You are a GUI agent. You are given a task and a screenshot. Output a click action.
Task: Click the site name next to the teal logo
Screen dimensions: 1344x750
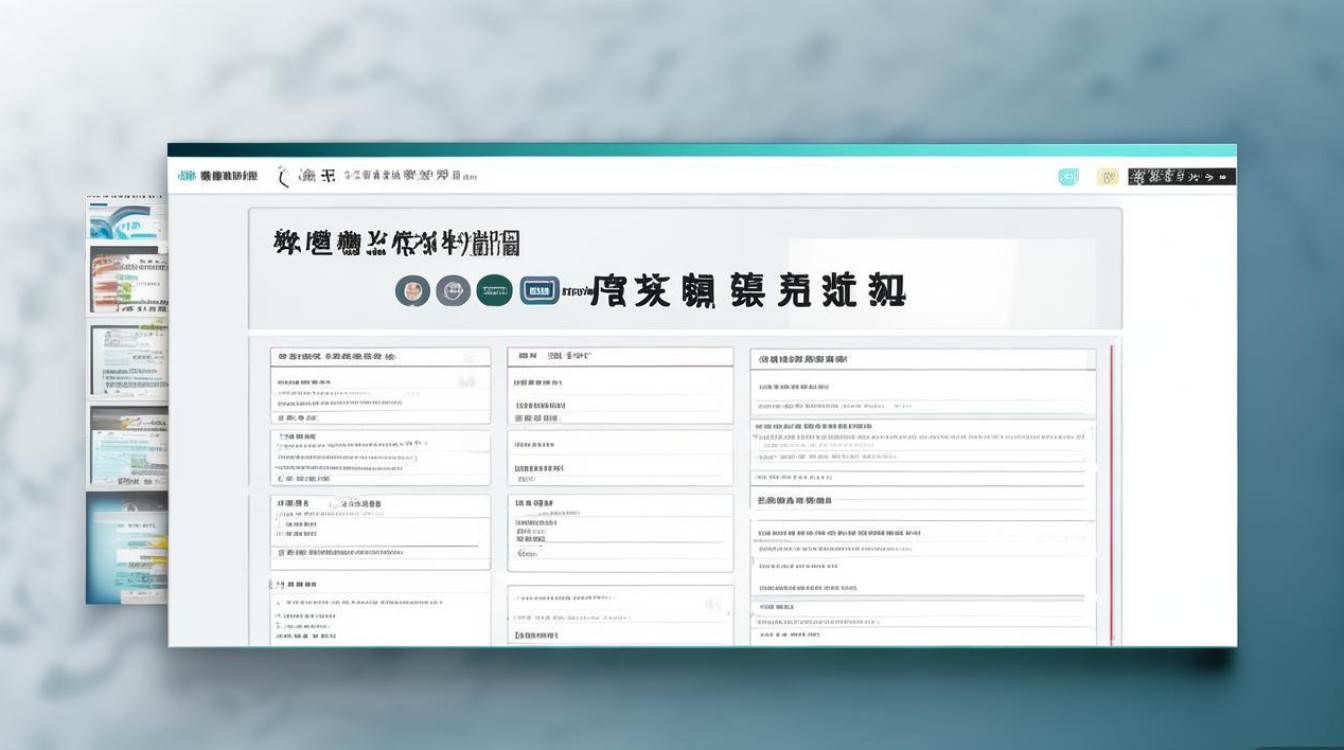(x=229, y=176)
